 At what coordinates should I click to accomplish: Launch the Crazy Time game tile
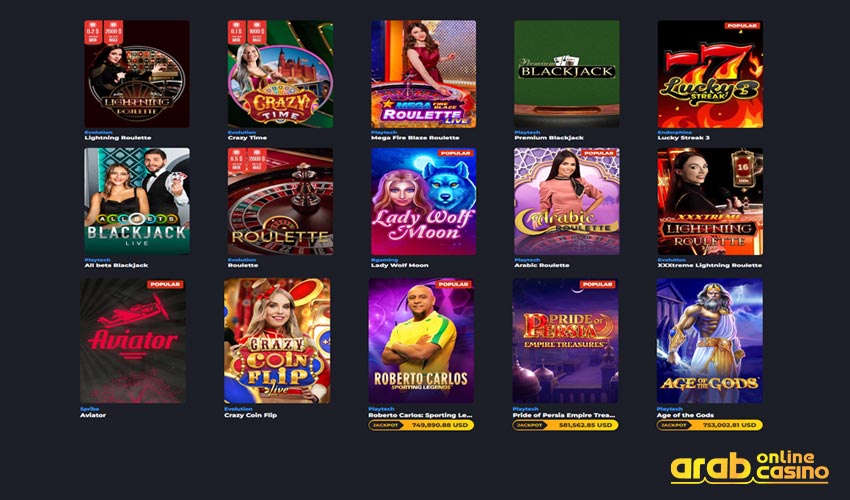tap(280, 74)
